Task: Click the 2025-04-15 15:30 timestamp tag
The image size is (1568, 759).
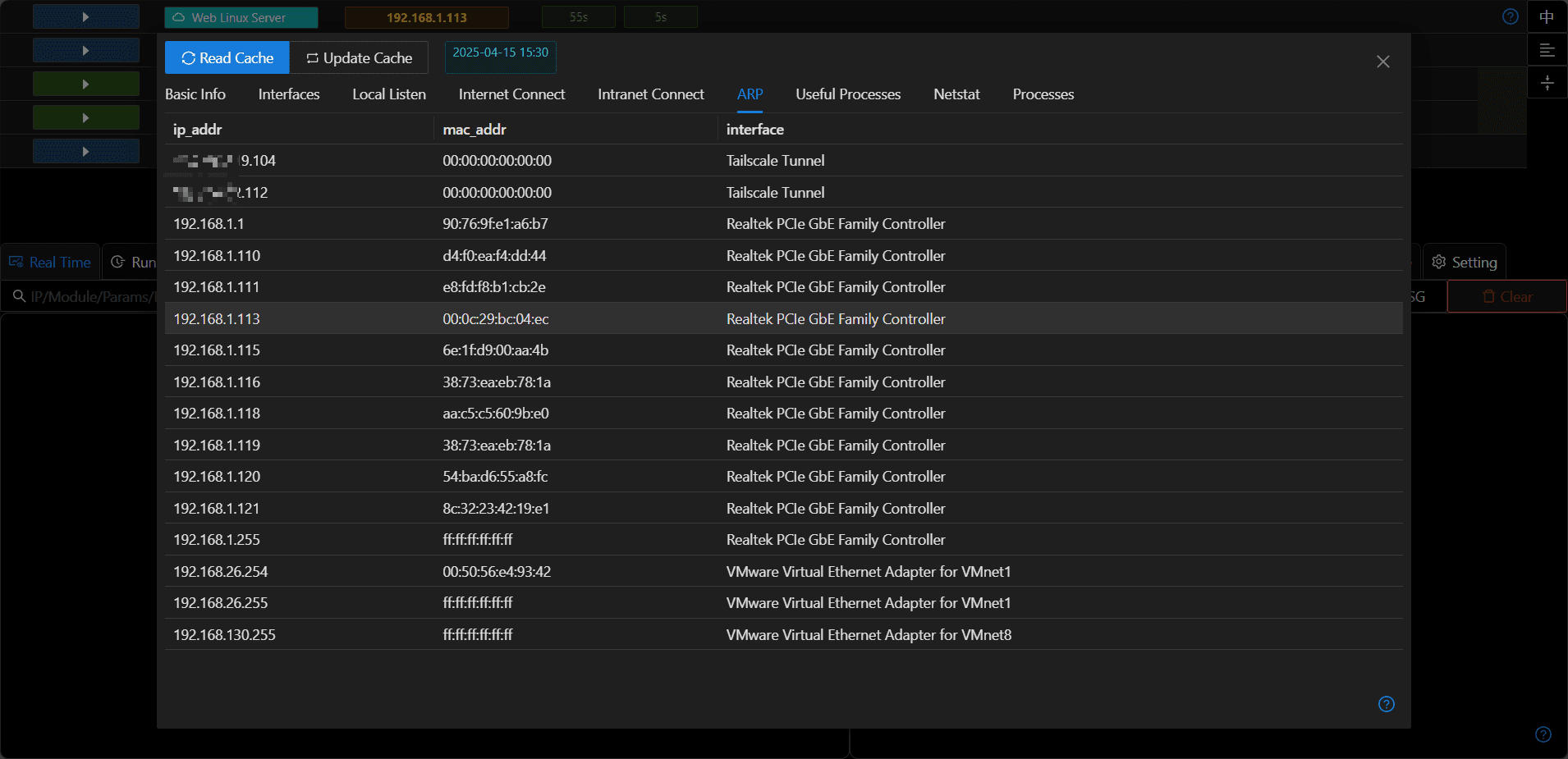Action: click(x=501, y=57)
